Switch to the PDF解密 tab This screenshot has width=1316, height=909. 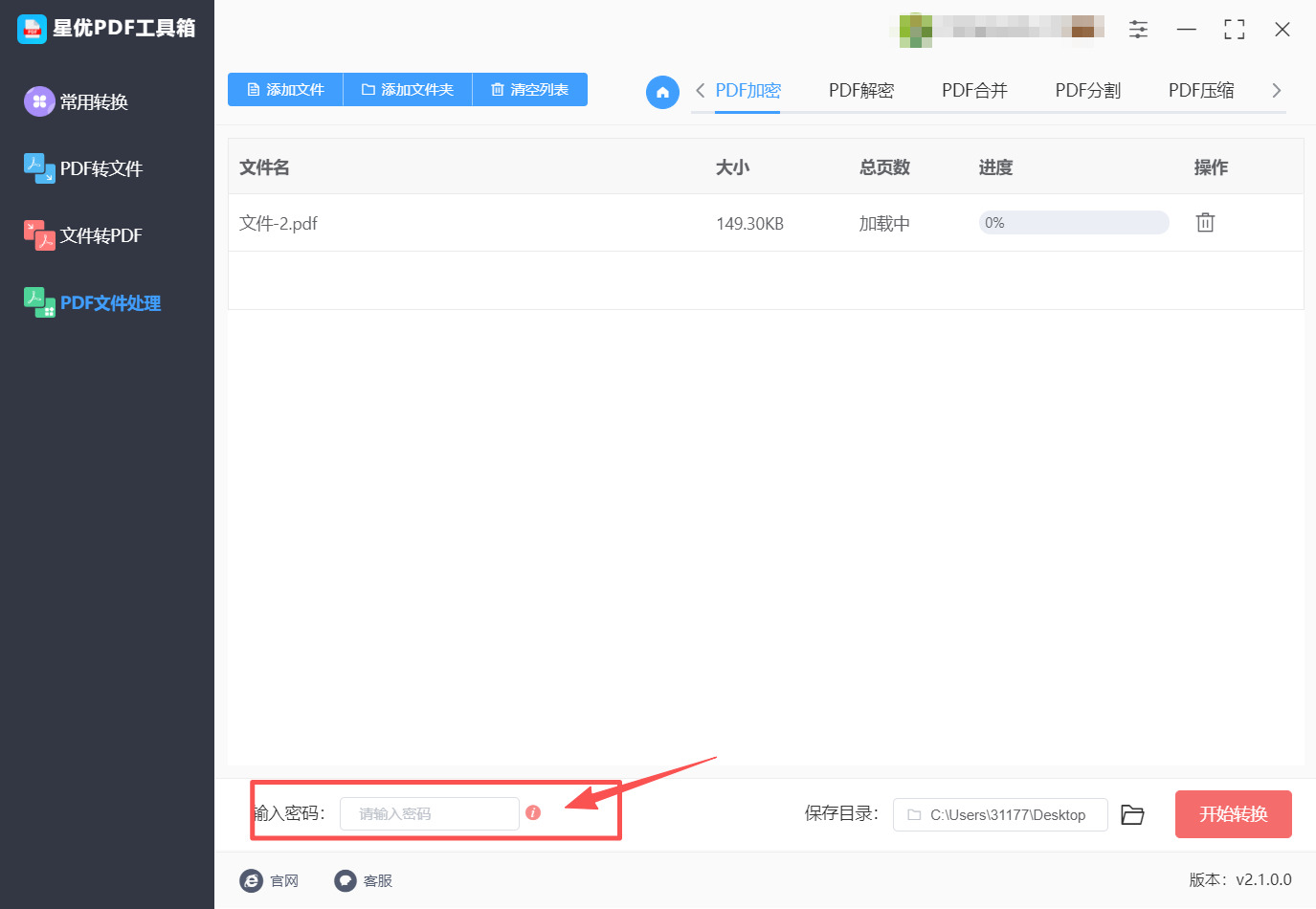point(861,91)
